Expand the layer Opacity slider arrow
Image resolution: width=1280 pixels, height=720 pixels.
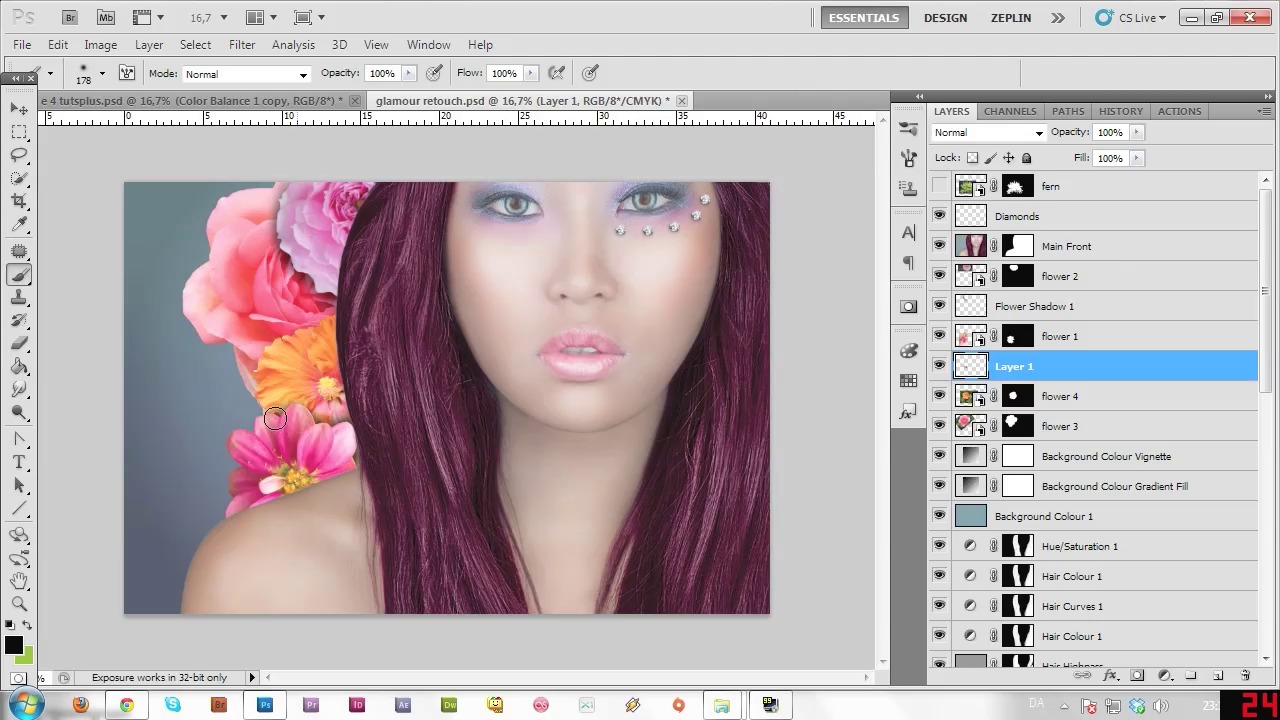tap(1136, 132)
